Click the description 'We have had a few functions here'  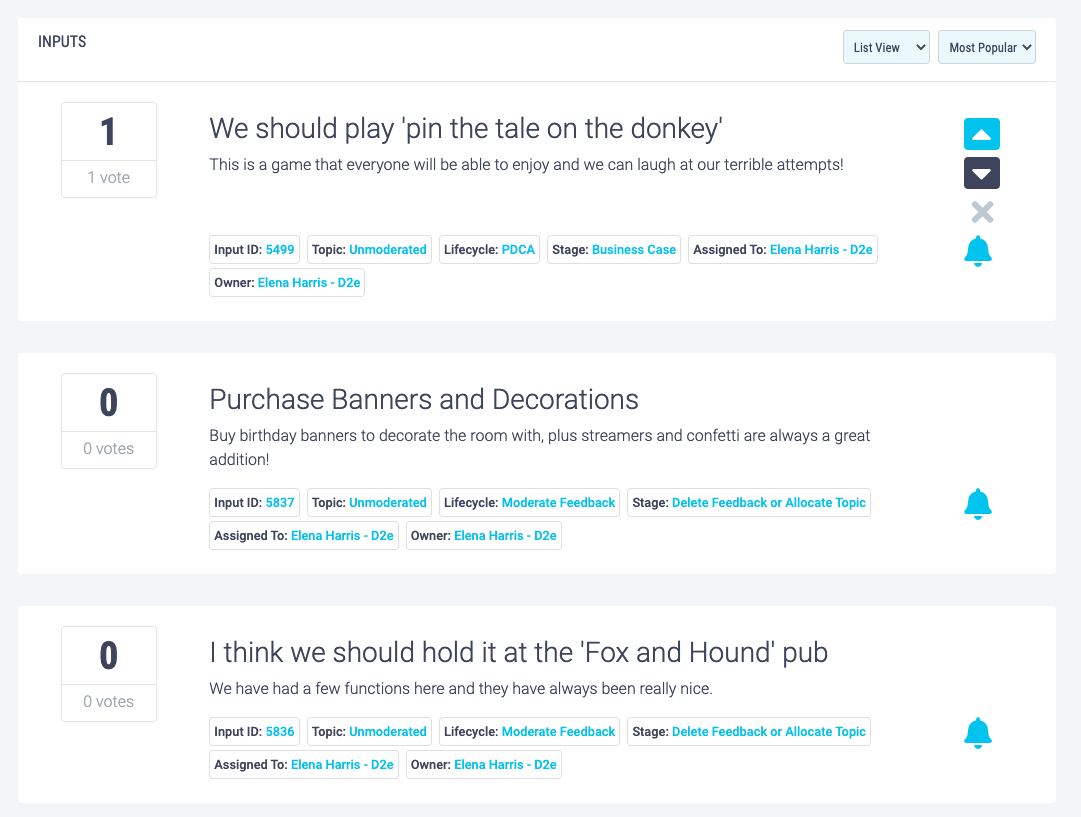pos(461,689)
